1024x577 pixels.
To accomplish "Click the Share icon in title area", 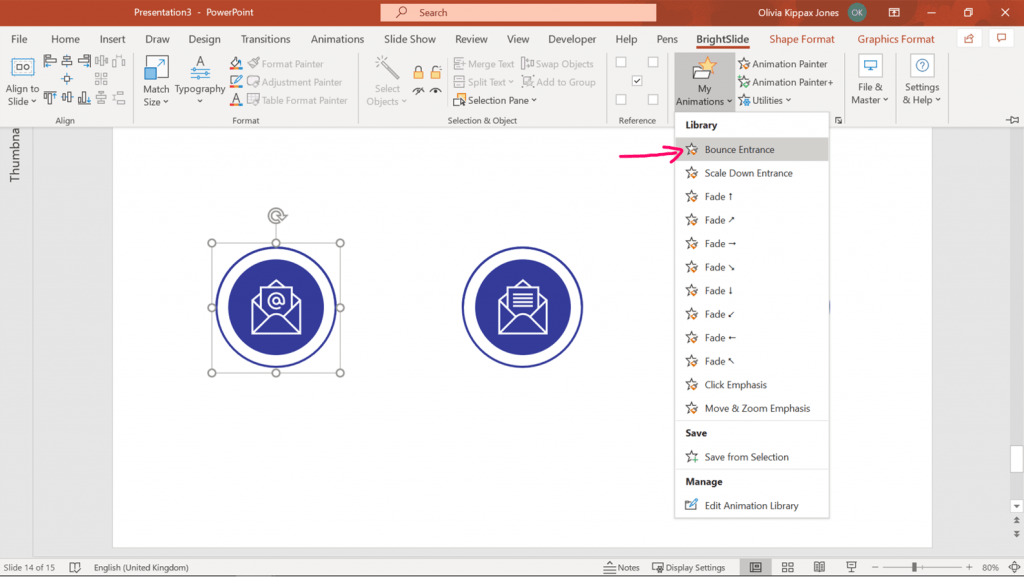I will point(969,39).
